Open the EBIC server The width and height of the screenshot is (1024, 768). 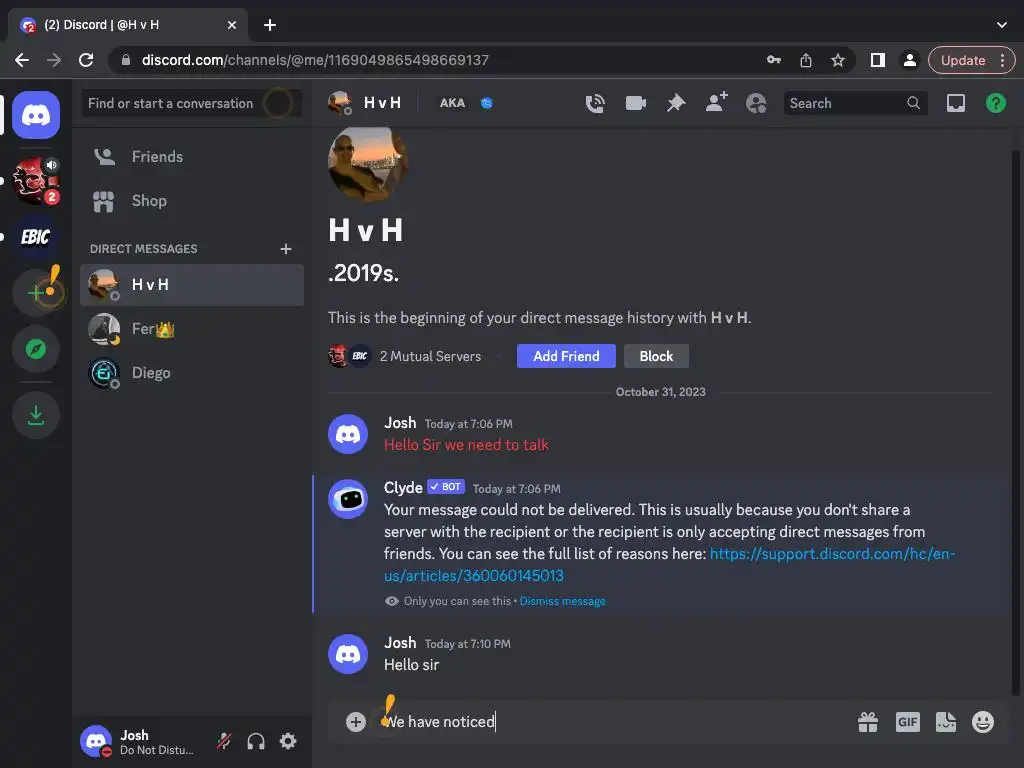click(36, 236)
